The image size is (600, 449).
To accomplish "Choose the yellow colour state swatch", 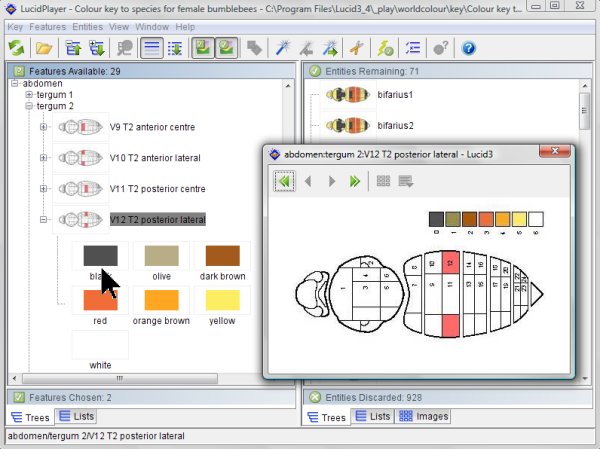I will coord(223,300).
